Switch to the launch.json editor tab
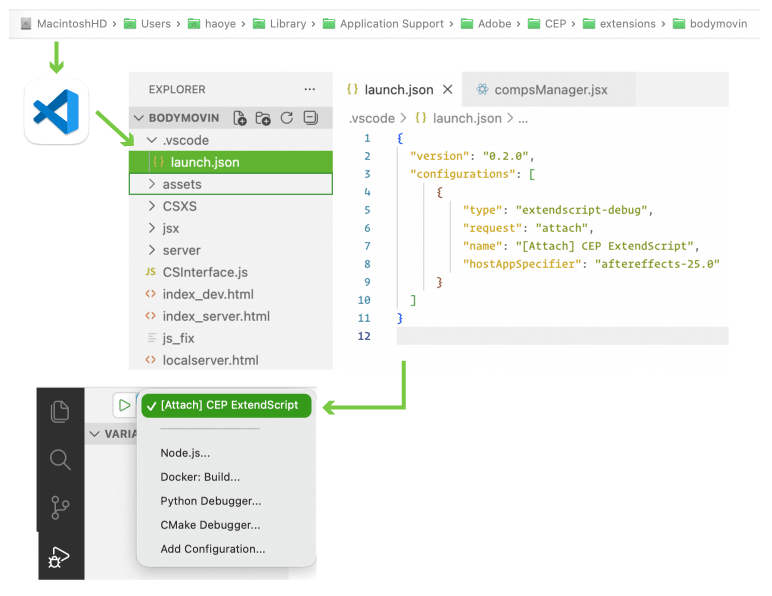Viewport: 772px width, 596px height. [x=398, y=90]
